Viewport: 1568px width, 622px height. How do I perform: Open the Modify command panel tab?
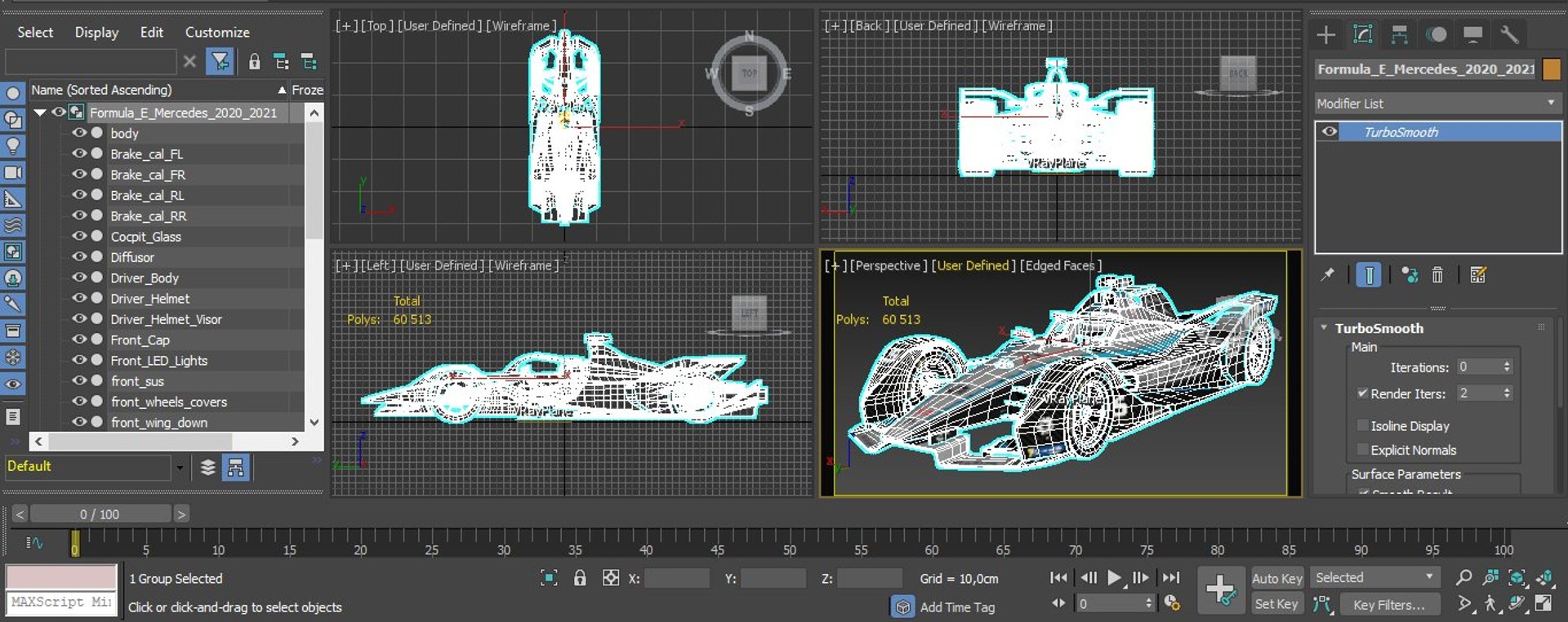pos(1362,34)
